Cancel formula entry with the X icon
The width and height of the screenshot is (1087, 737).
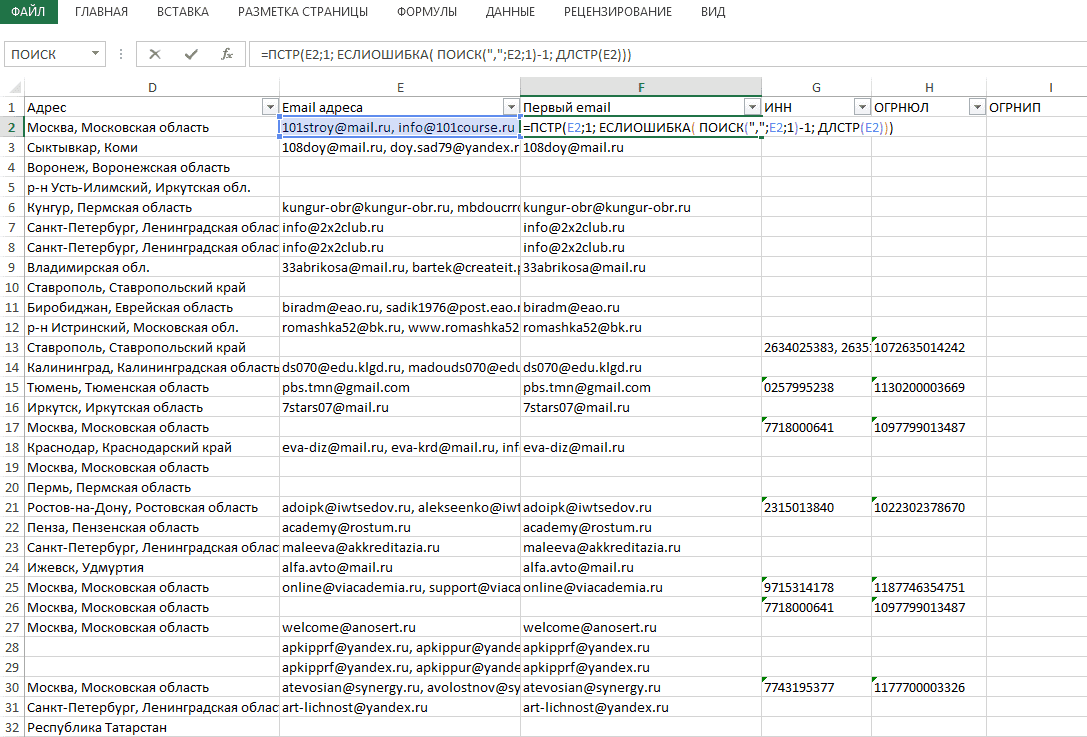pos(155,54)
